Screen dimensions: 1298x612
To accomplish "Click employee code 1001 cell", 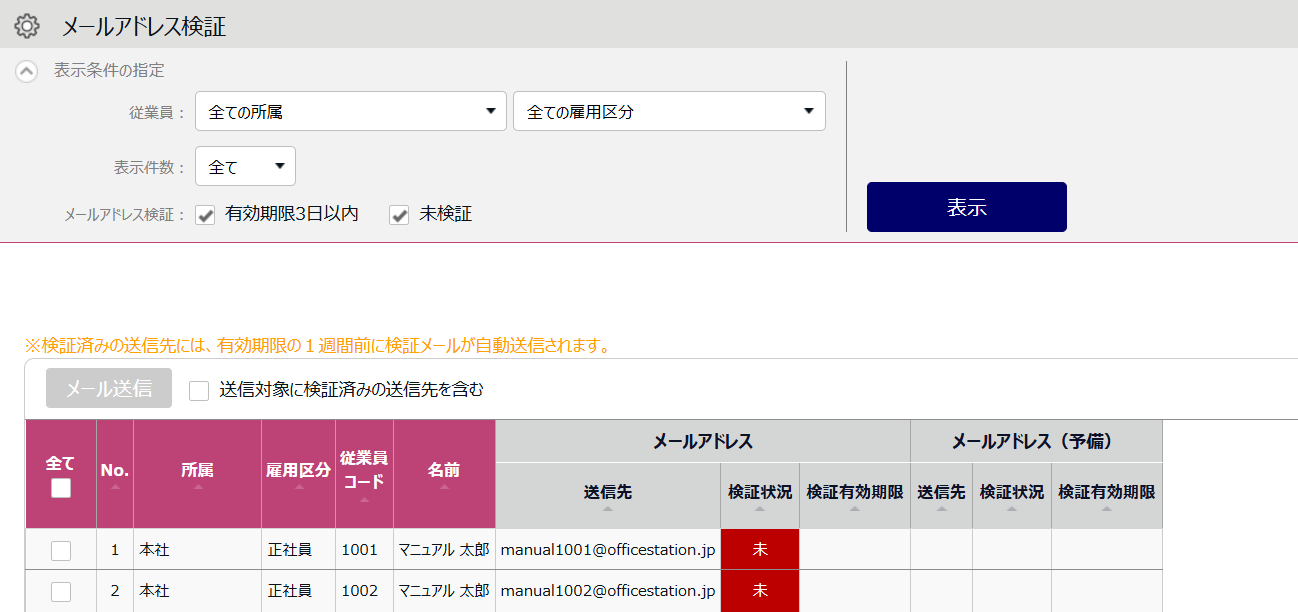I will (x=364, y=550).
